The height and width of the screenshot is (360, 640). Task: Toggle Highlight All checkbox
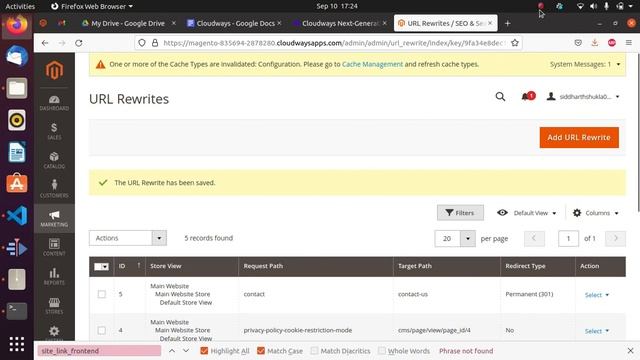pyautogui.click(x=204, y=351)
